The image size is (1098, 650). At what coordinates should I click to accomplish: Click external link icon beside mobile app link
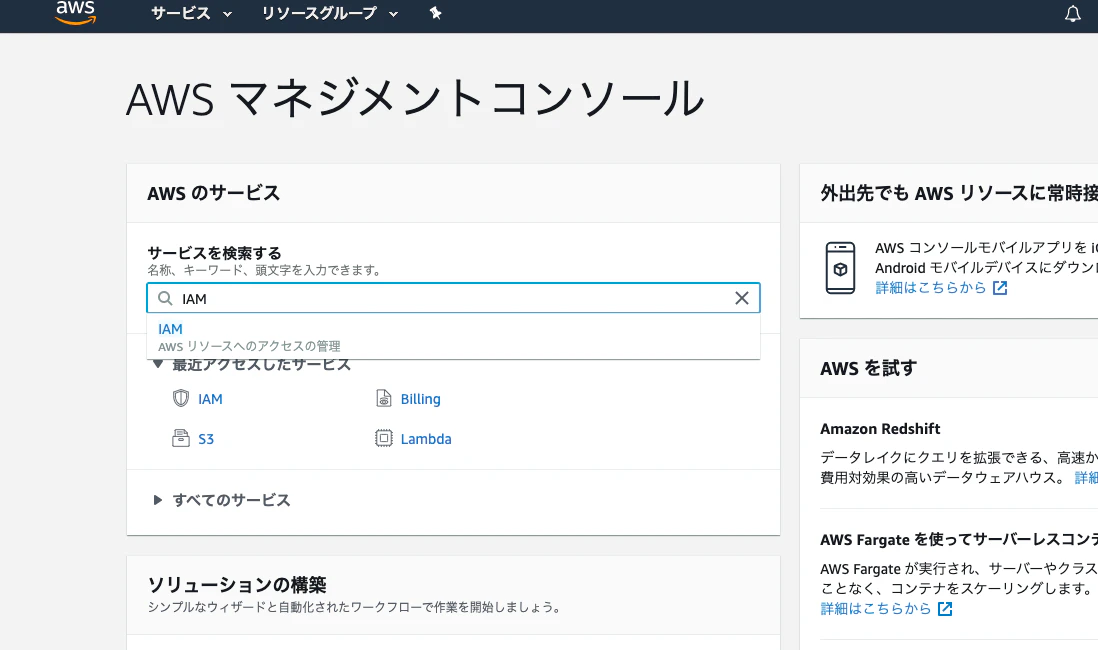pyautogui.click(x=1000, y=288)
